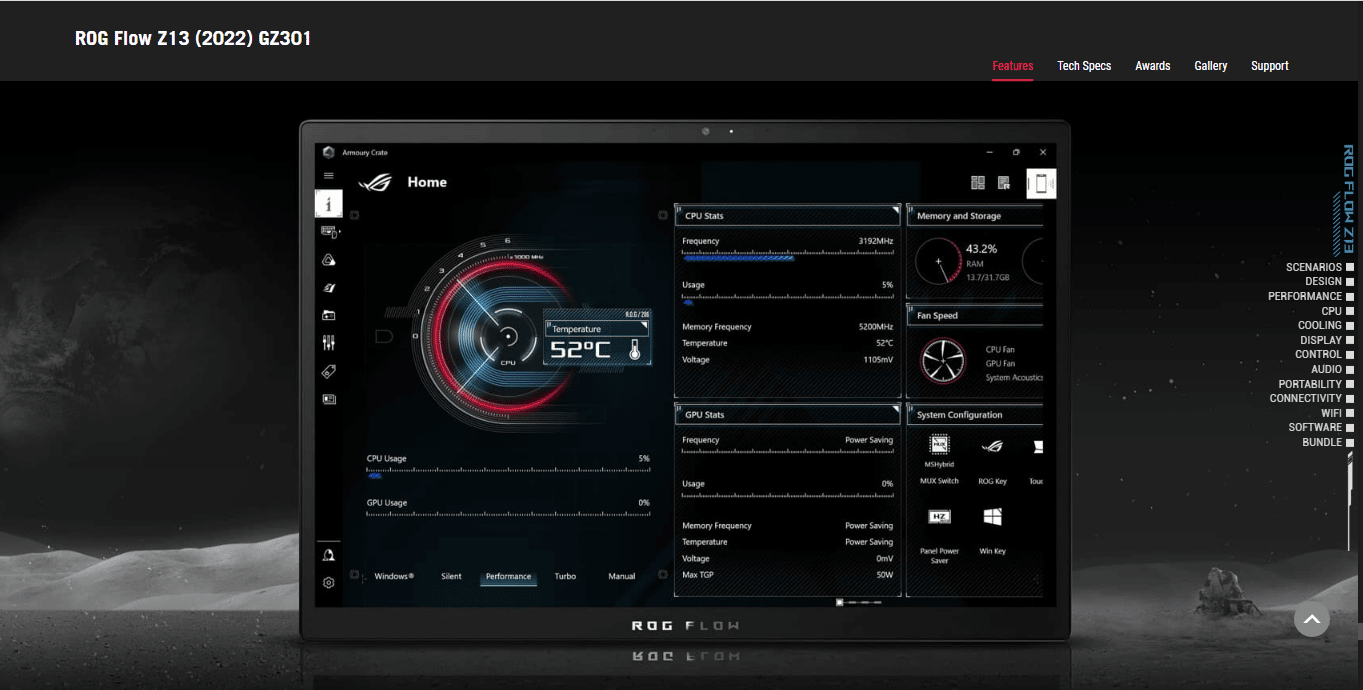Switch to the Support tab
The image size is (1363, 690).
(1270, 66)
